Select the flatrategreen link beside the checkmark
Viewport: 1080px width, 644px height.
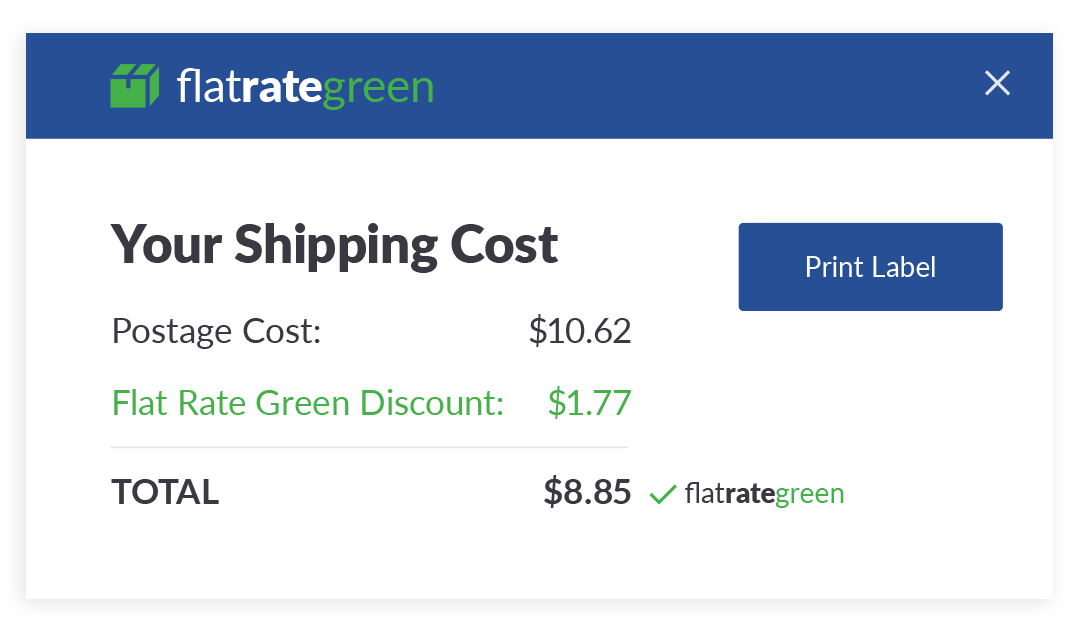tap(765, 492)
